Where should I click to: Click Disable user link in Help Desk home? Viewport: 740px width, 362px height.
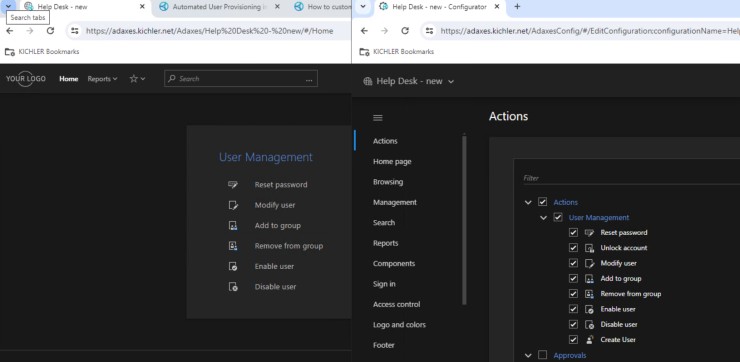(275, 286)
